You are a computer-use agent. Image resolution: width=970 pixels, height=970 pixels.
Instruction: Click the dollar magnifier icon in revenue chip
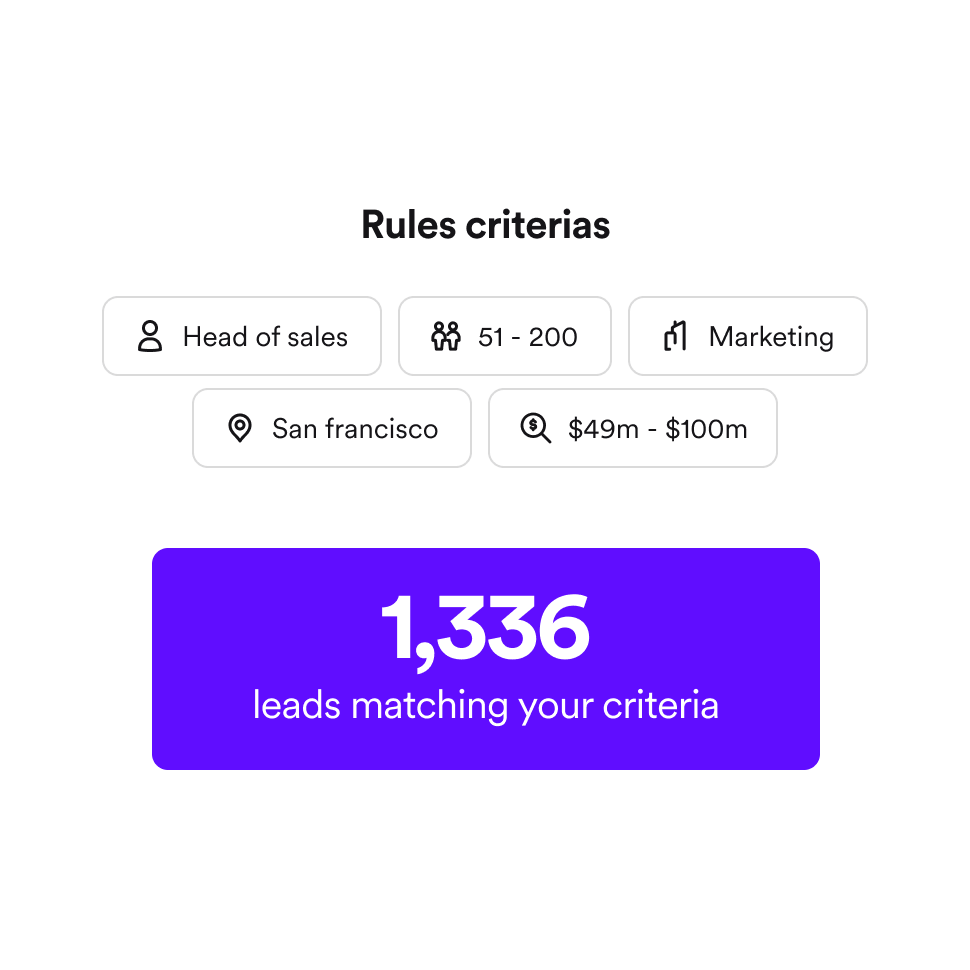(536, 428)
